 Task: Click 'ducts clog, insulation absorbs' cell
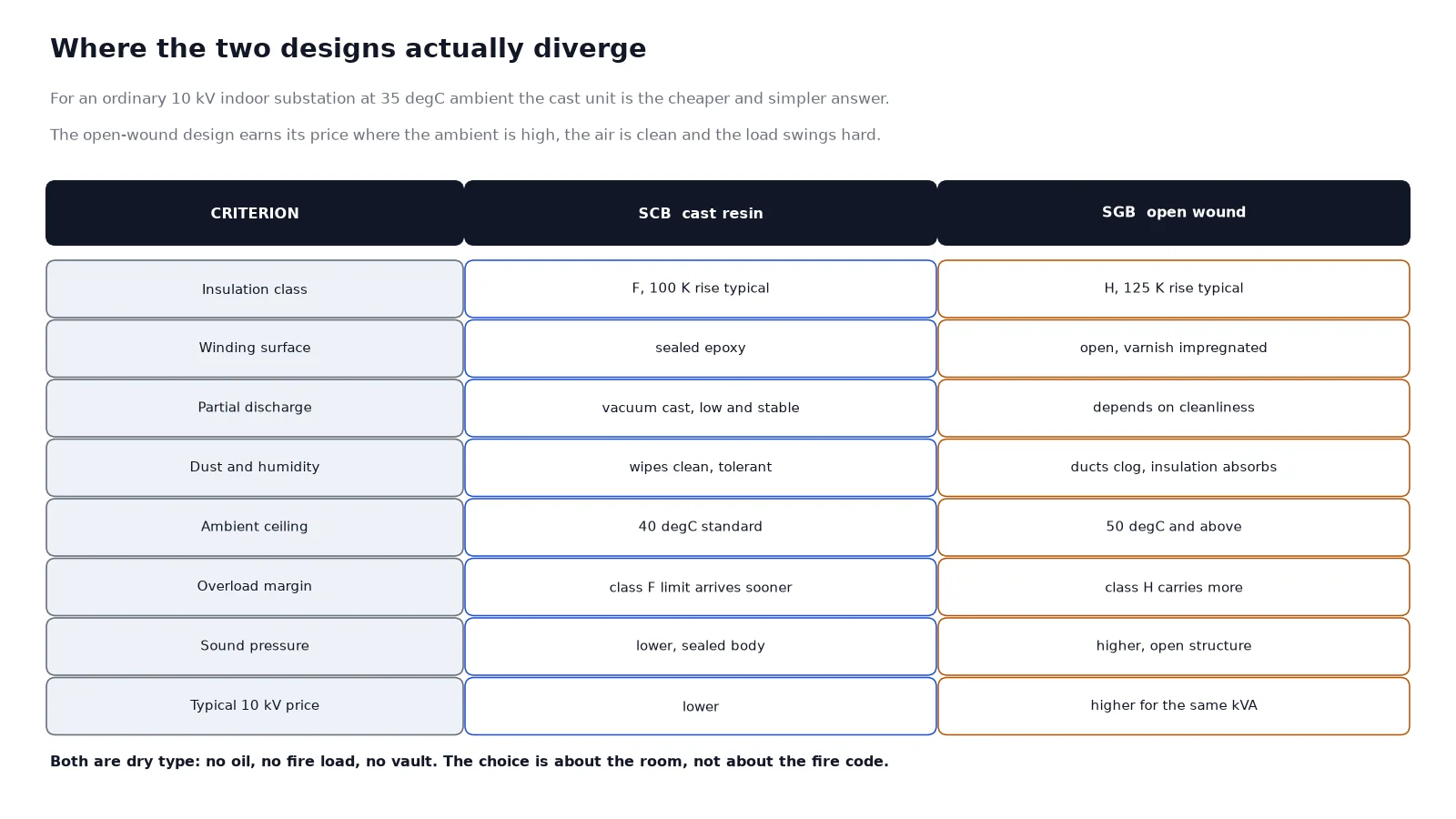[x=1174, y=468]
